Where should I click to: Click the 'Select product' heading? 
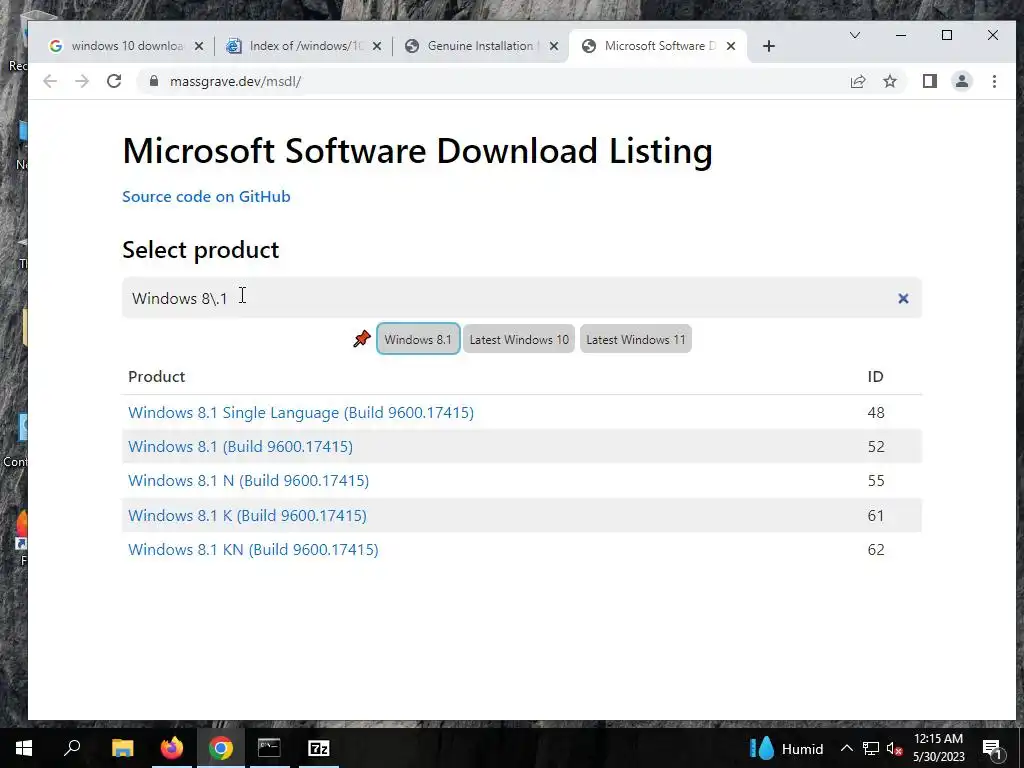[x=200, y=249]
